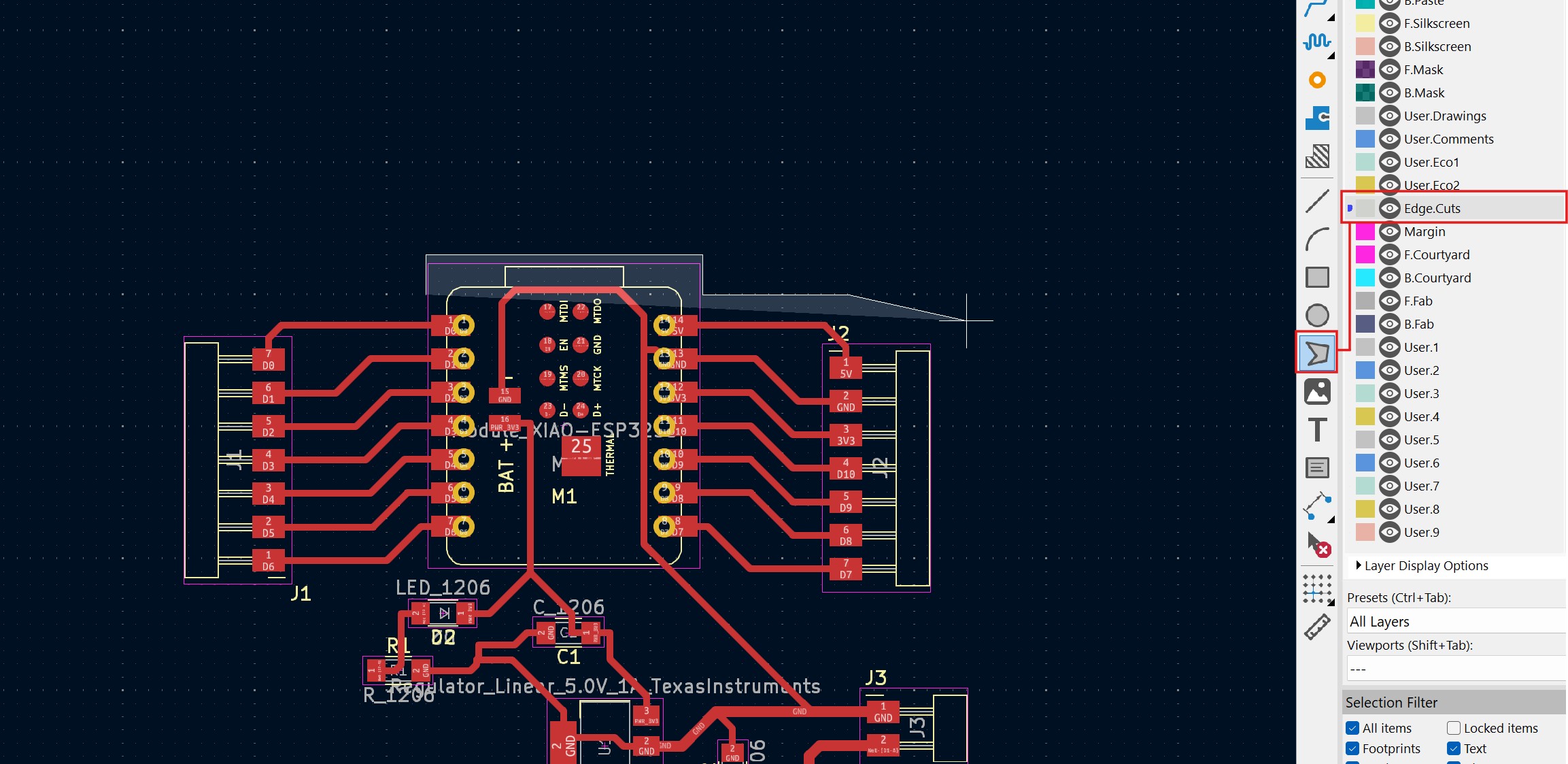
Task: Open the Viewports dropdown
Action: [1456, 668]
